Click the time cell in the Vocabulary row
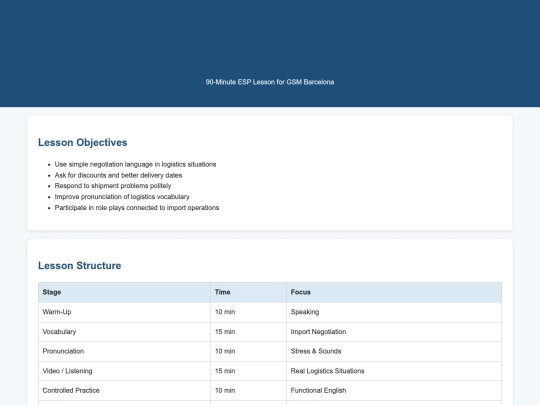The height and width of the screenshot is (405, 540). pyautogui.click(x=248, y=332)
